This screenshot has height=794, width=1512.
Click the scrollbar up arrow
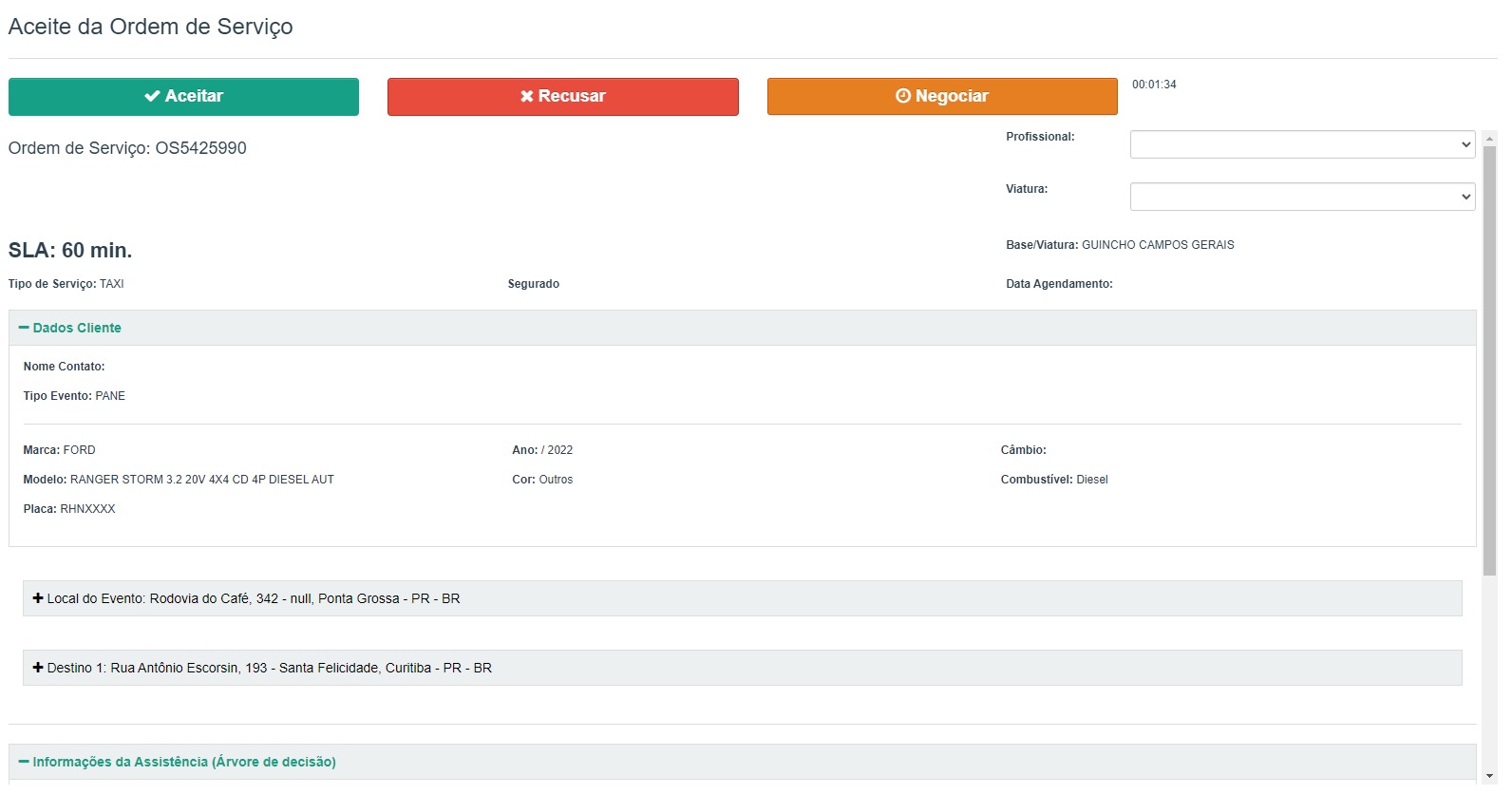click(x=1489, y=139)
